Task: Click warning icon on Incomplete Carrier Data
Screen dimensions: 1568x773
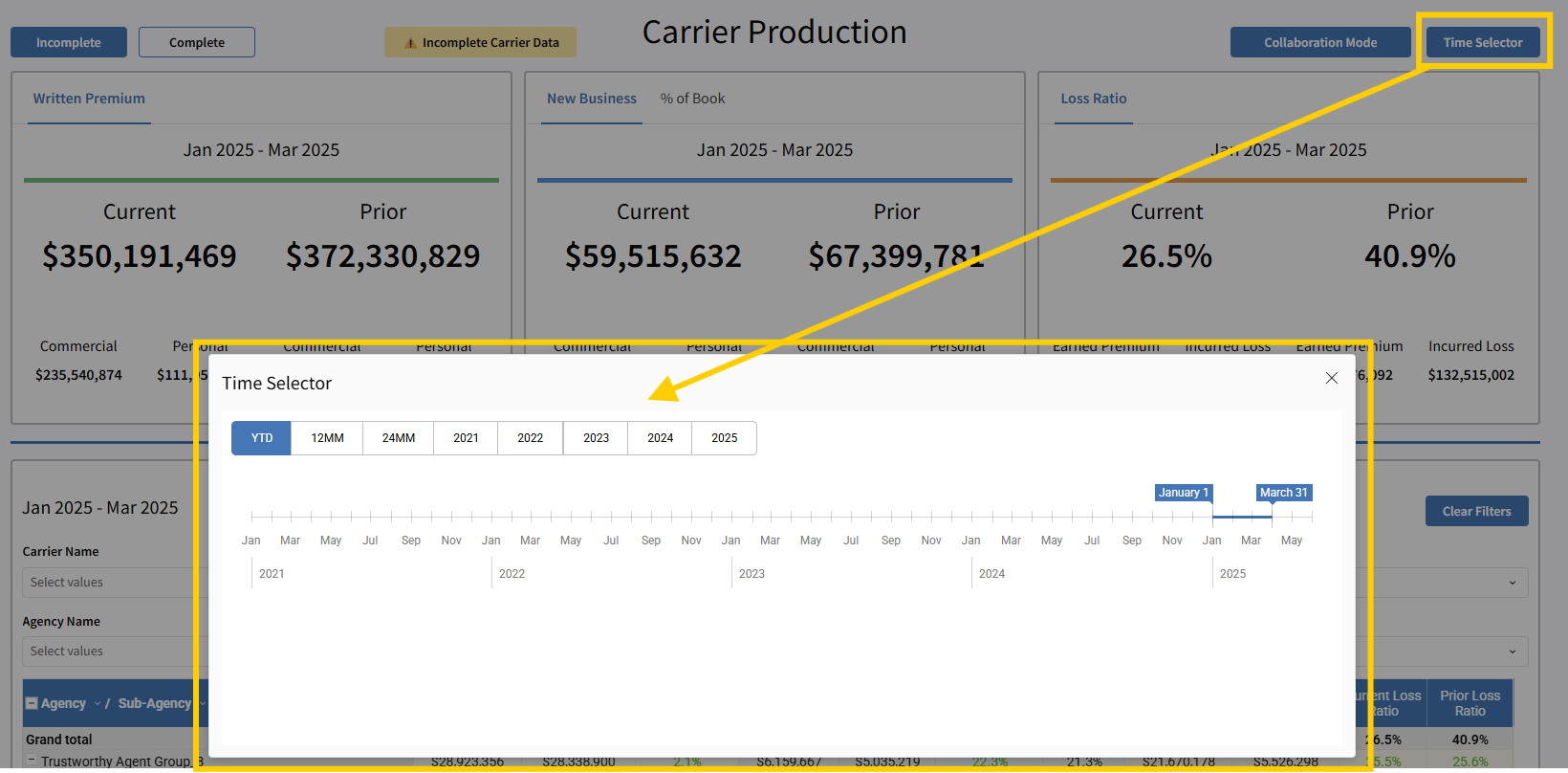Action: [410, 43]
